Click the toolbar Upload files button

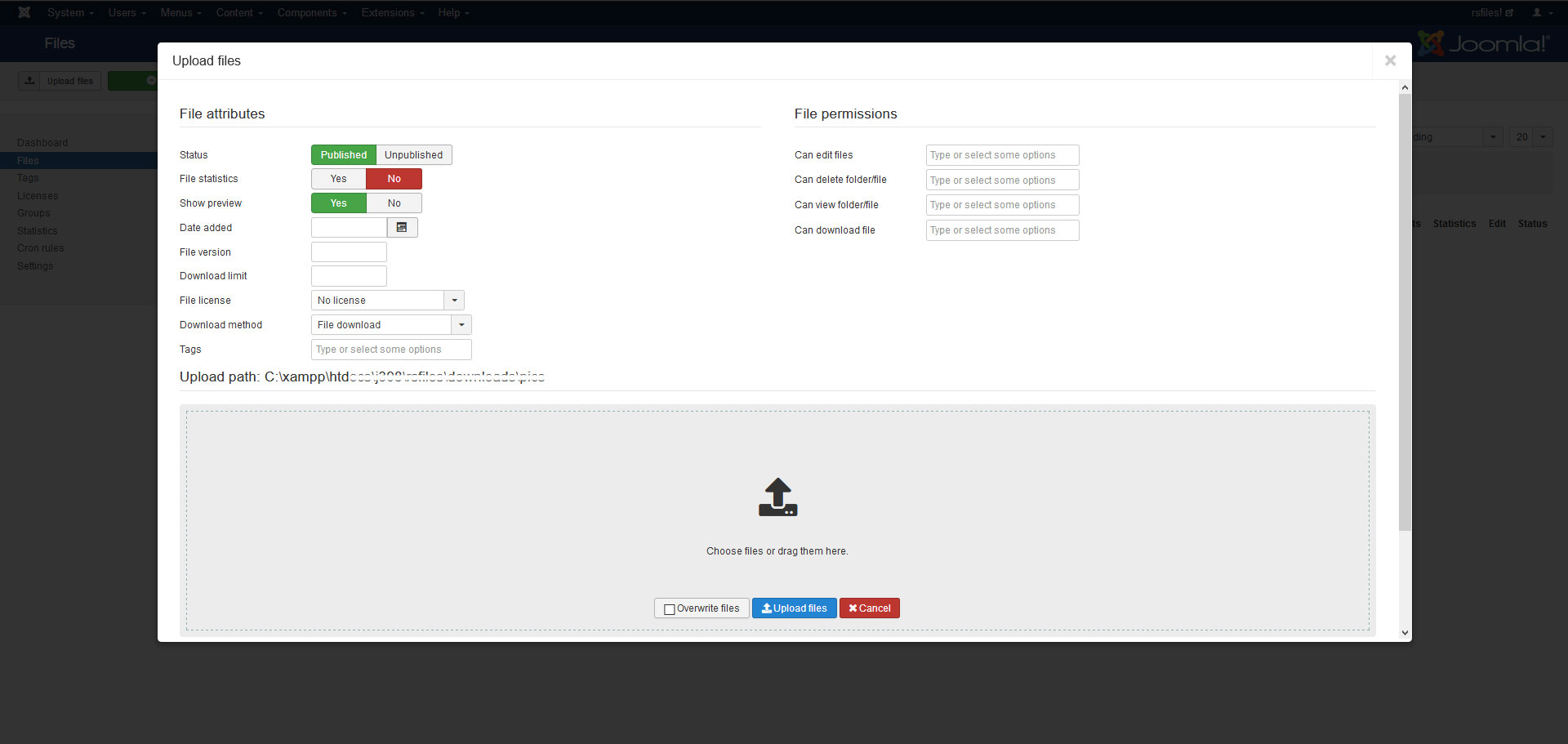point(60,81)
